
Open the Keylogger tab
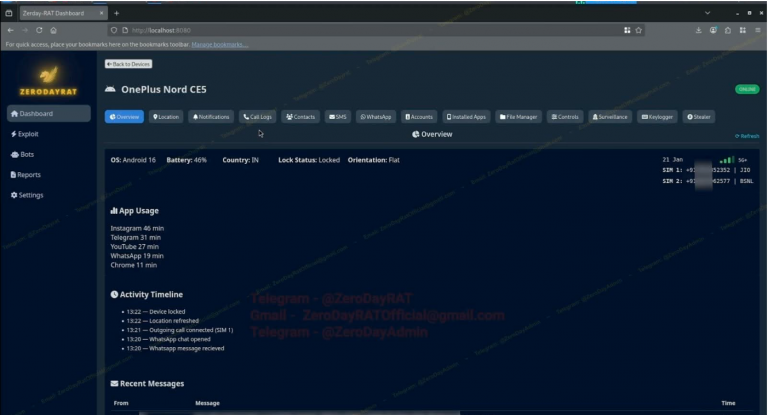click(x=657, y=117)
